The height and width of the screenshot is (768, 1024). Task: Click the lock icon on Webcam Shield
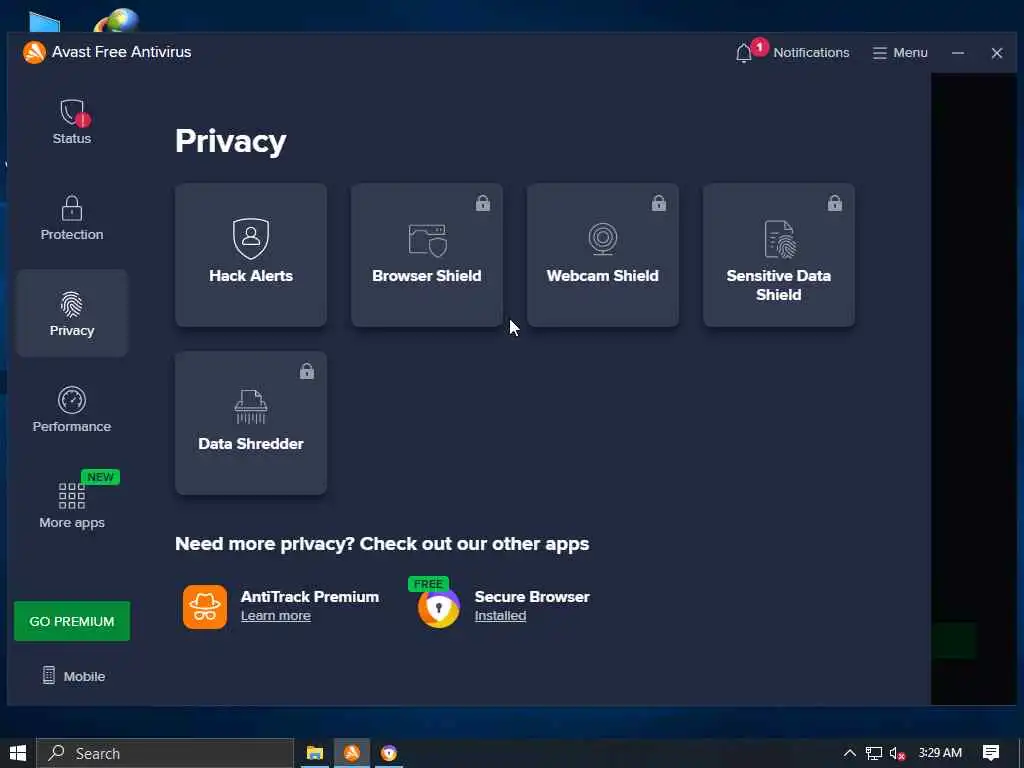(659, 203)
